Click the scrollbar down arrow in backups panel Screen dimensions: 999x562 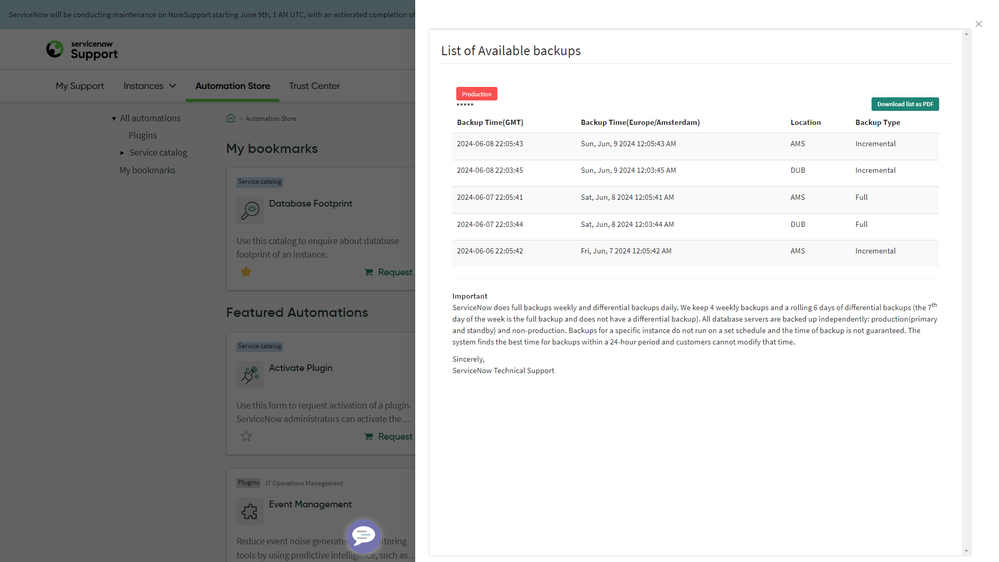coord(967,551)
